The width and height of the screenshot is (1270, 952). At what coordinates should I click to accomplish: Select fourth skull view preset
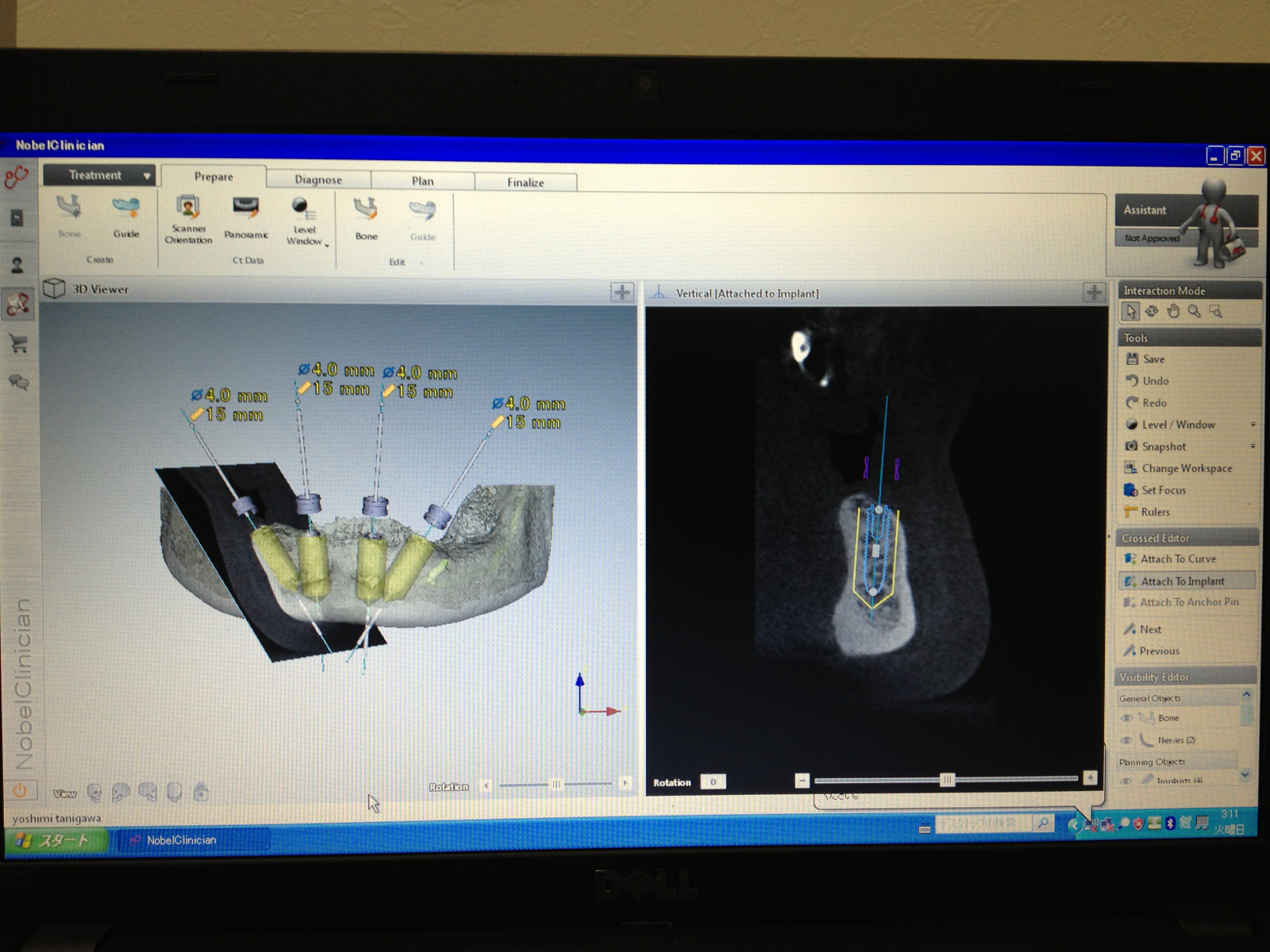tap(175, 791)
